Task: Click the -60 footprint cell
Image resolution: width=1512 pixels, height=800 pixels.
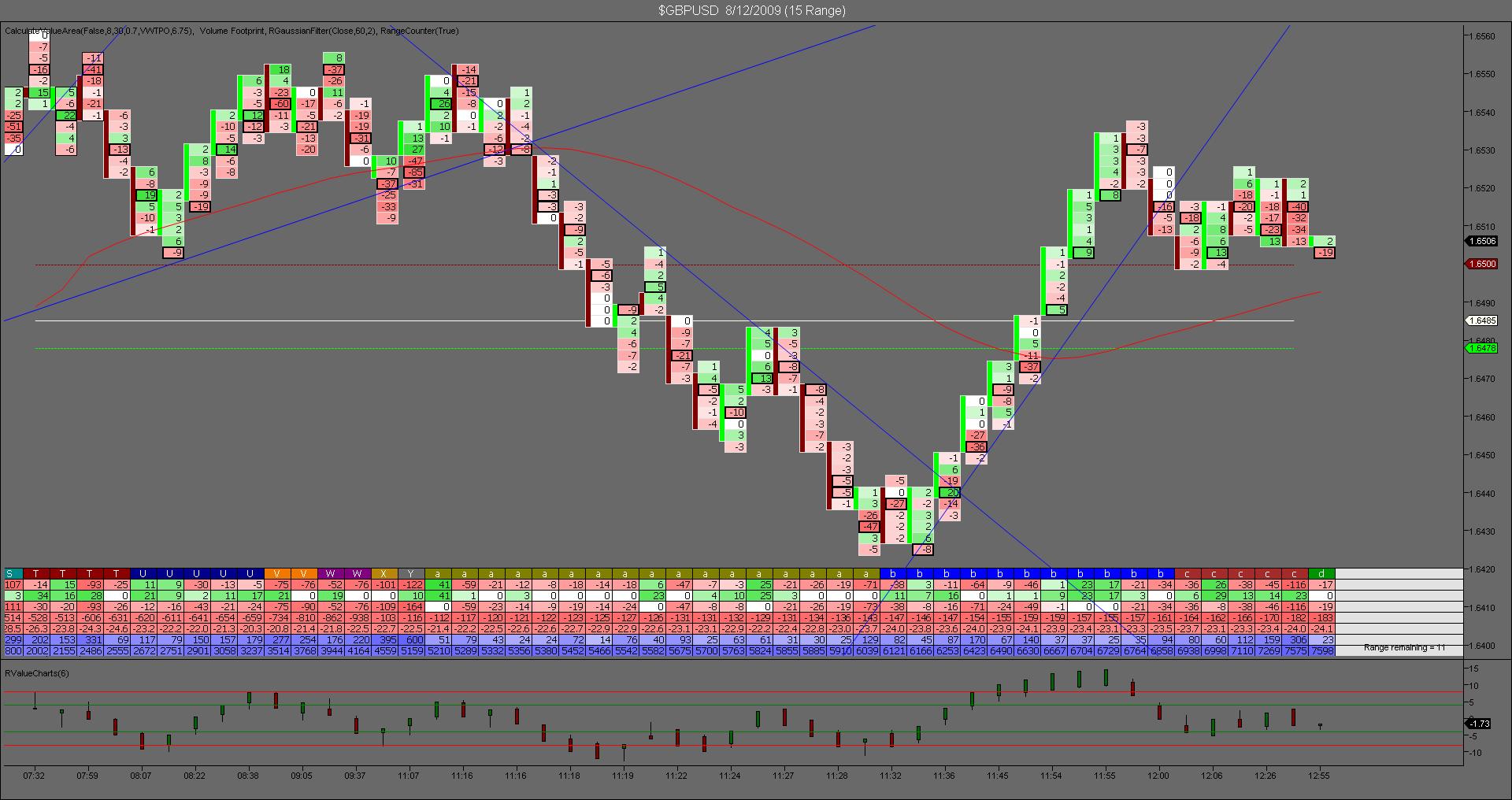Action: tap(280, 104)
